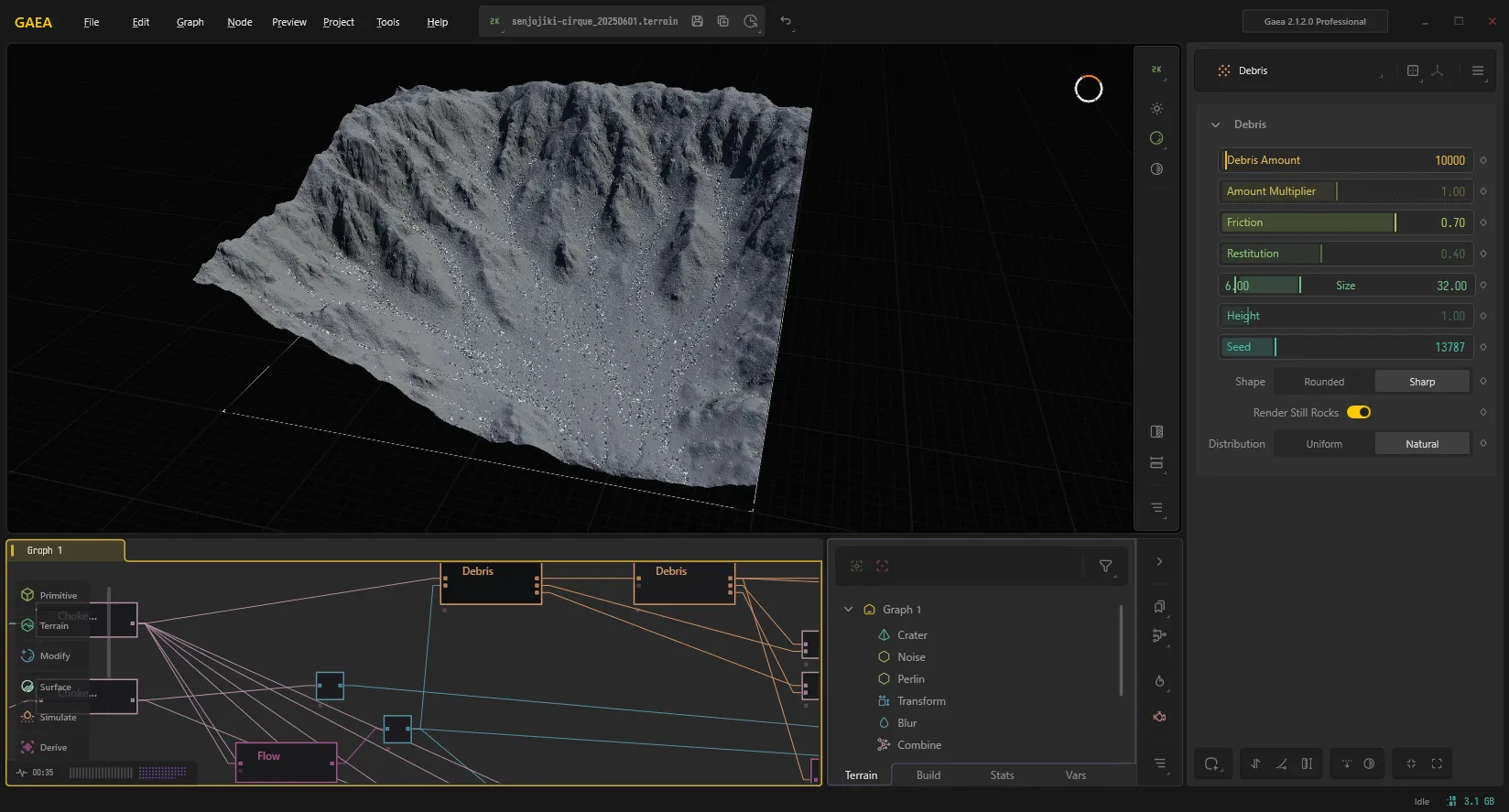Click the angle measure icon in bottom toolbar

[x=1281, y=763]
